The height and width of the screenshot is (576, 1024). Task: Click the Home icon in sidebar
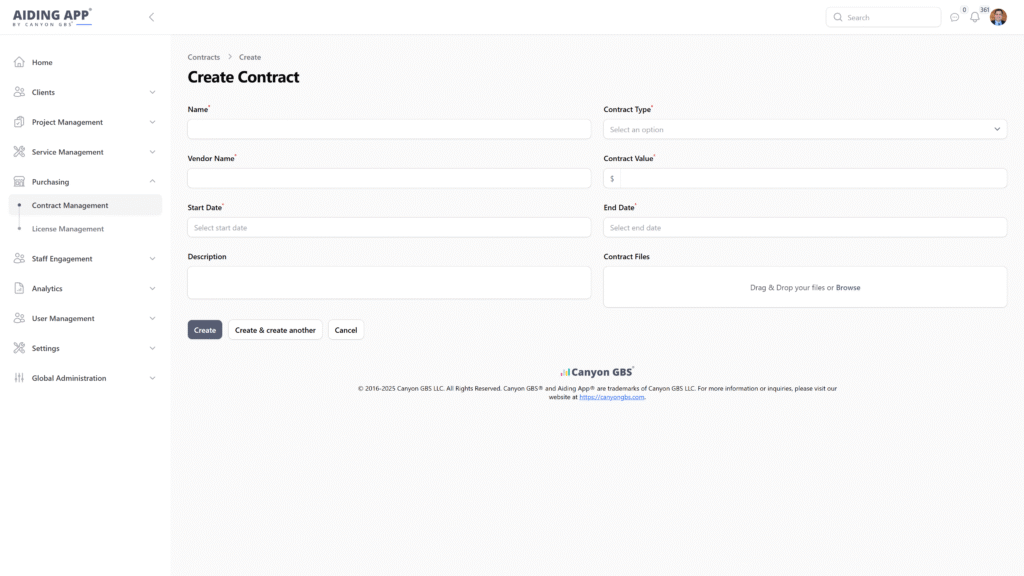[x=19, y=62]
